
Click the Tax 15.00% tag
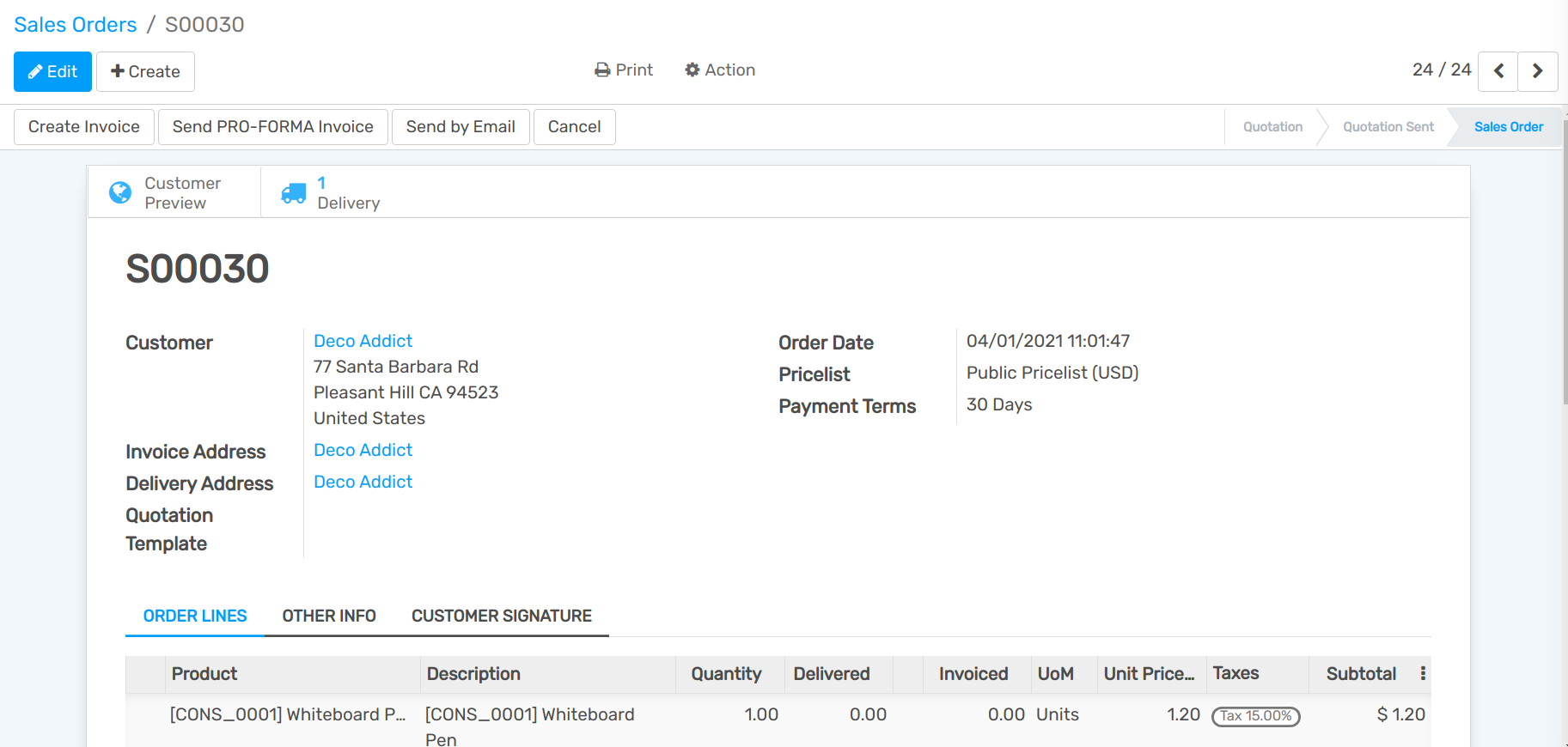coord(1255,716)
